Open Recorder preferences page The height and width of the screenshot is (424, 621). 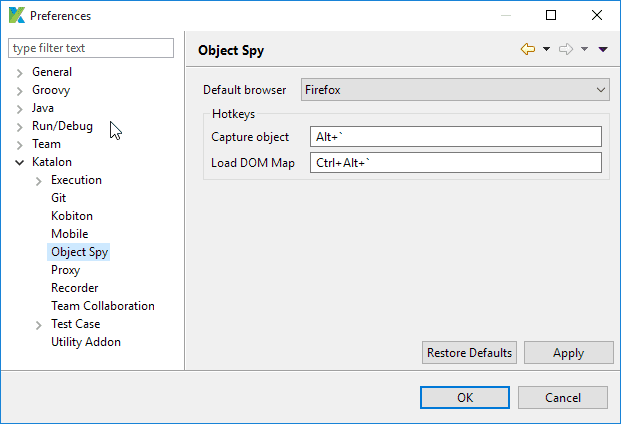[74, 288]
